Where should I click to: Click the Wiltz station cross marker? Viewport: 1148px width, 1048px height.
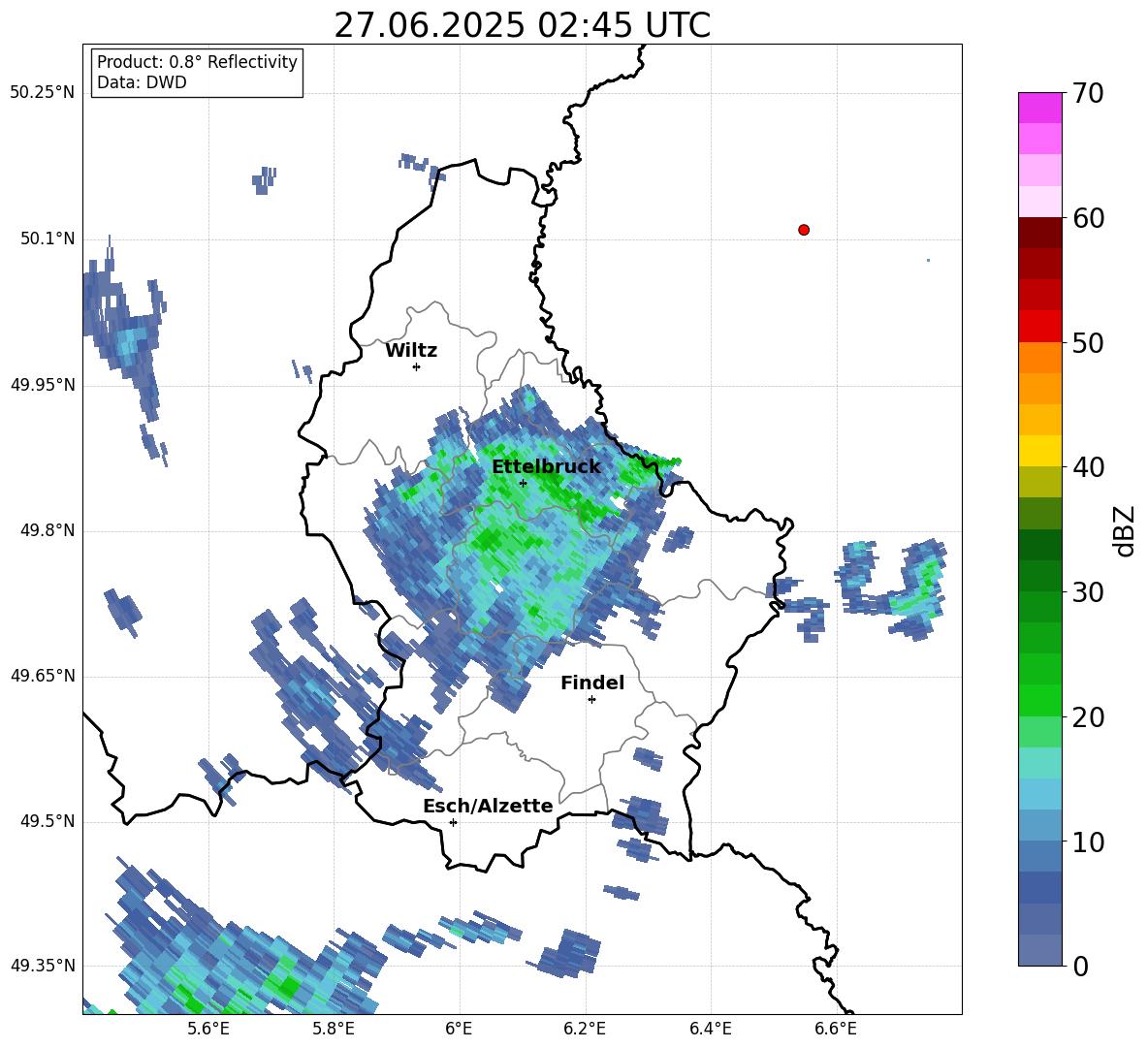click(x=417, y=366)
